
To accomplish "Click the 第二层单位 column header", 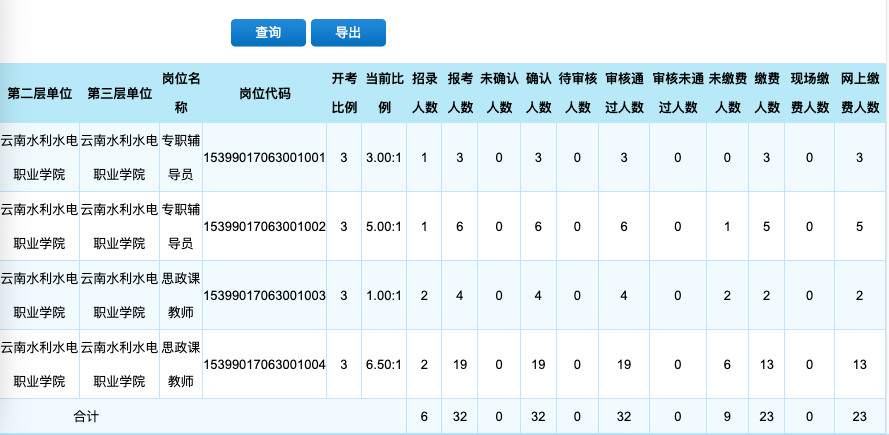I will click(x=40, y=93).
